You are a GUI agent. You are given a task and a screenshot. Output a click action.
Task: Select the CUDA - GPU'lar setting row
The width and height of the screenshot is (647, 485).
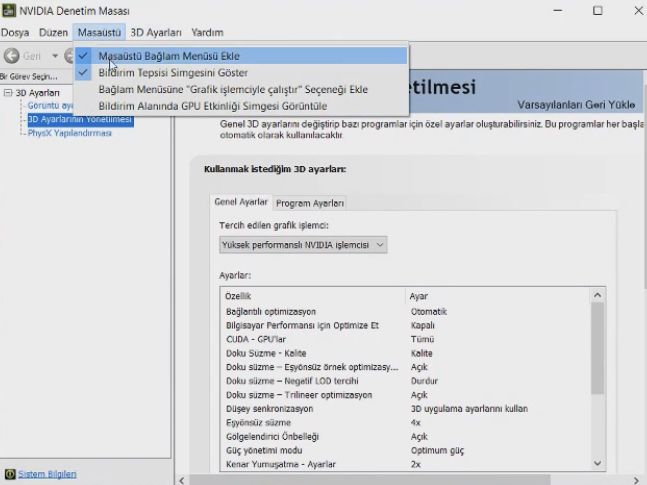click(406, 339)
